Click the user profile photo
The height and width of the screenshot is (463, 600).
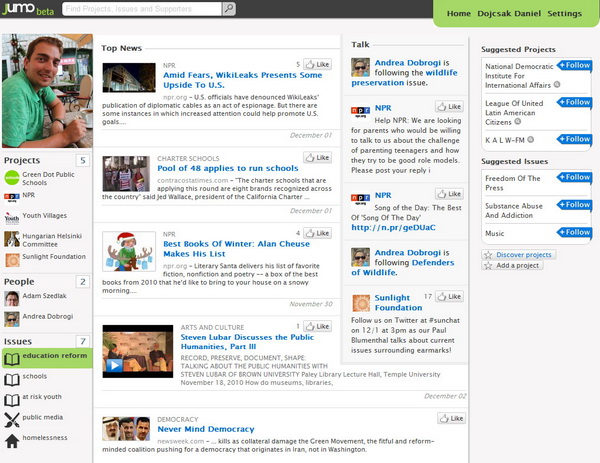(x=47, y=91)
